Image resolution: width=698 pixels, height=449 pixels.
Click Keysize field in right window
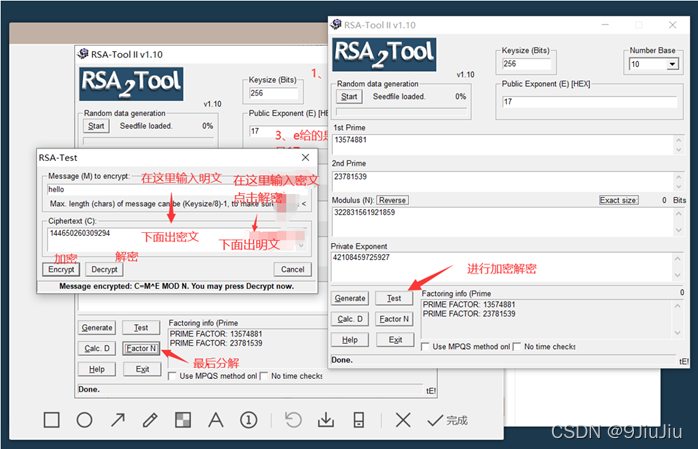527,64
